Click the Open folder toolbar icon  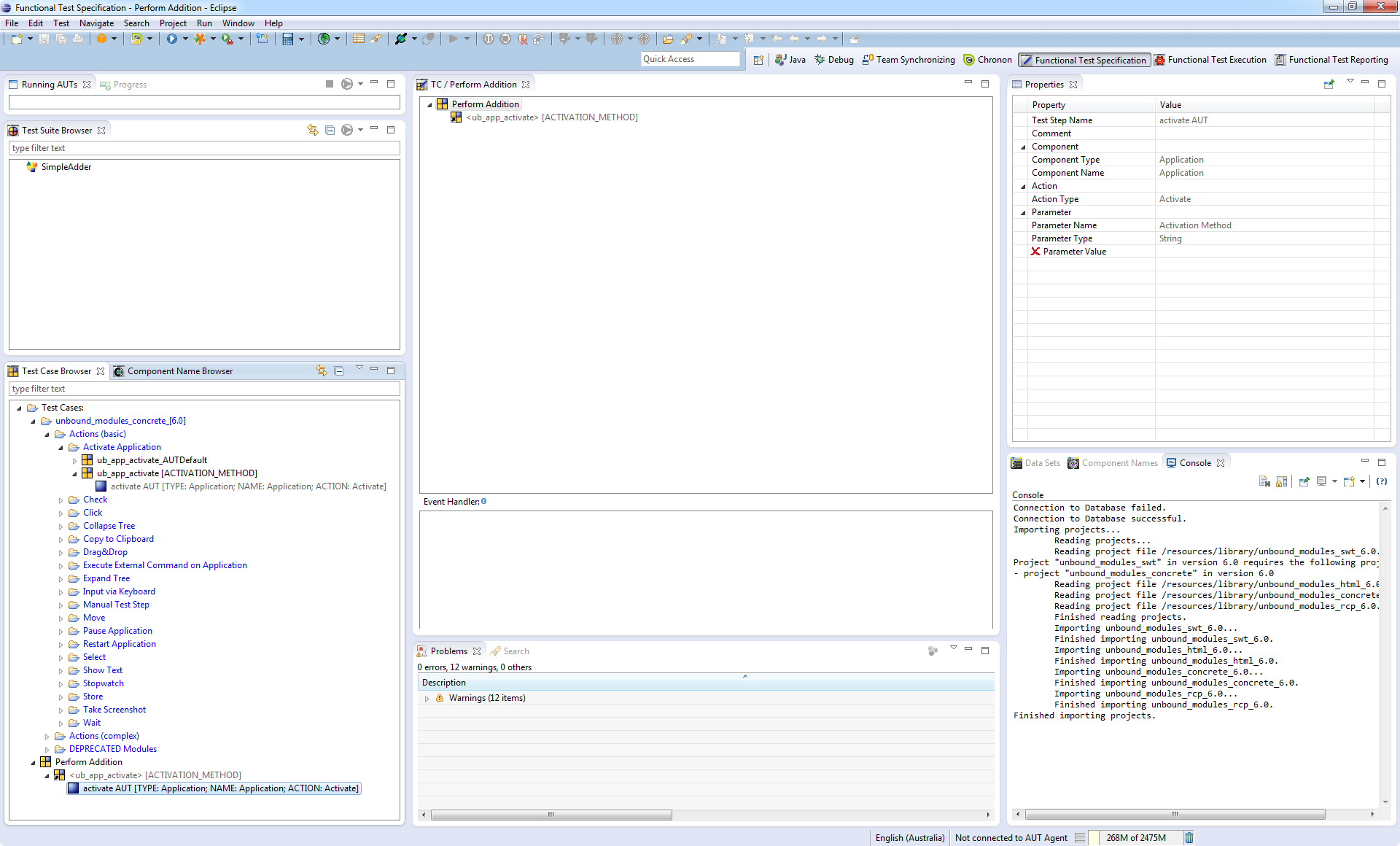[668, 39]
